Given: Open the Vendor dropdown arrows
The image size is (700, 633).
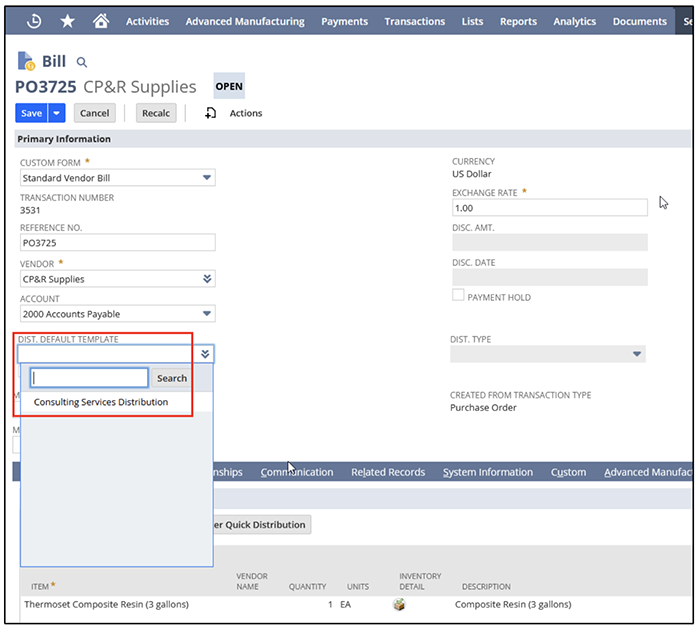Looking at the screenshot, I should (x=207, y=279).
